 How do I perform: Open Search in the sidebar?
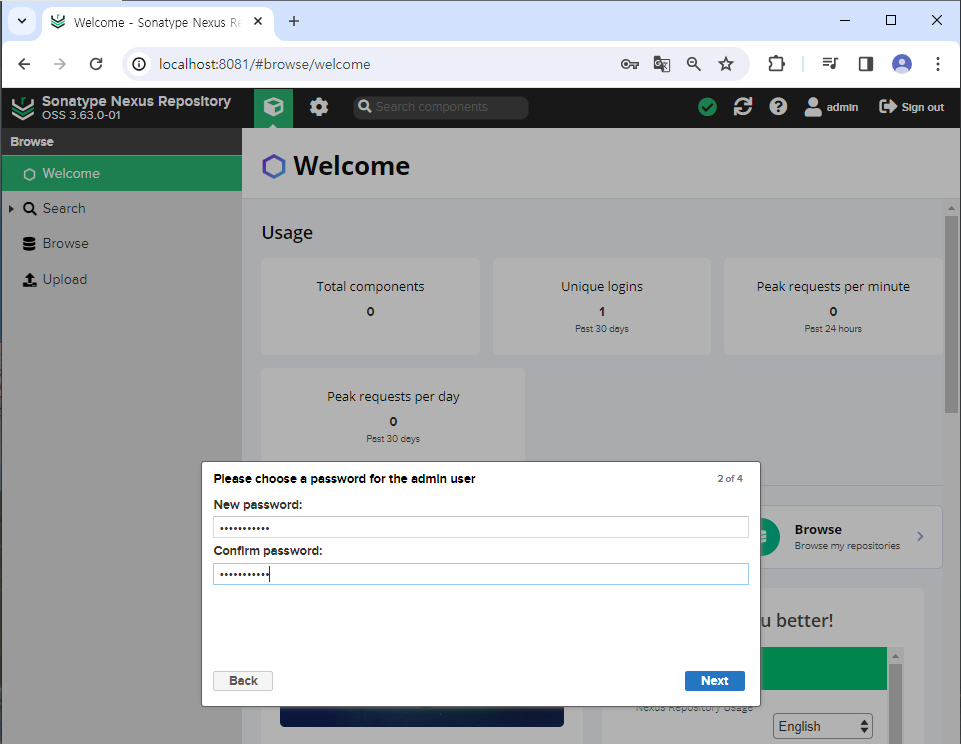point(64,208)
